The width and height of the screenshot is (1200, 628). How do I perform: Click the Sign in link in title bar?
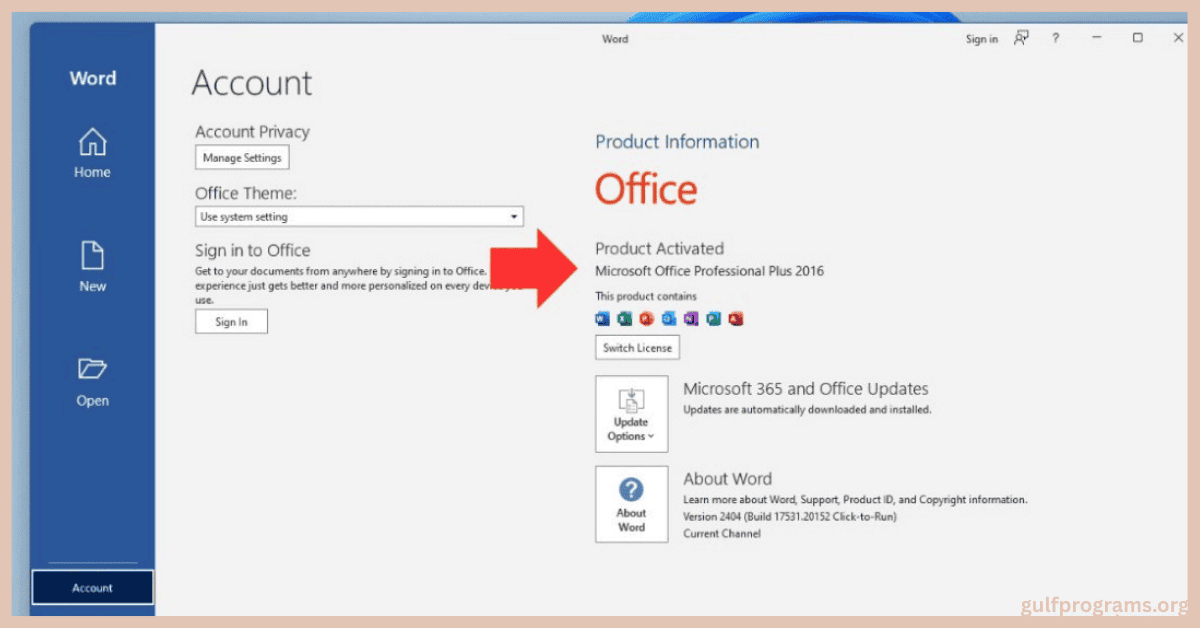[981, 39]
